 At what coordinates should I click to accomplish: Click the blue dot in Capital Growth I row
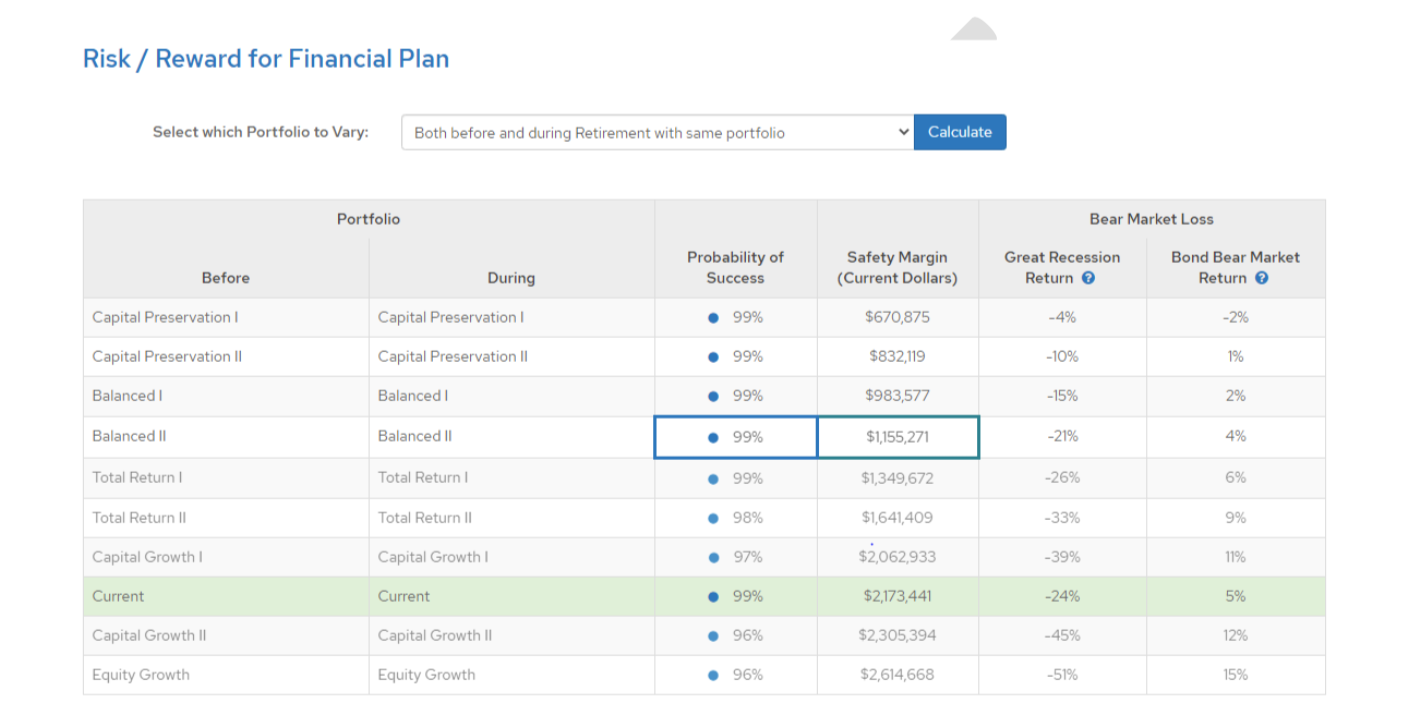pyautogui.click(x=713, y=557)
